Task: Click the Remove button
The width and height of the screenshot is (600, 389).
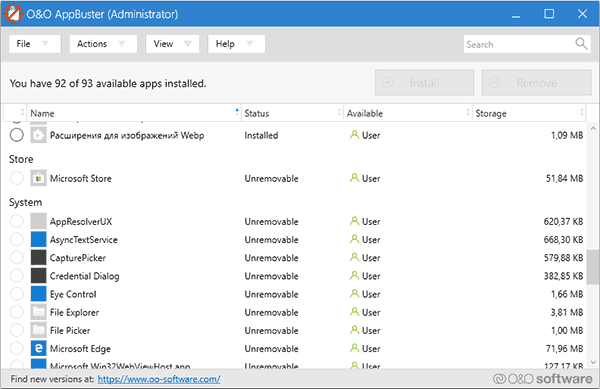Action: click(536, 83)
